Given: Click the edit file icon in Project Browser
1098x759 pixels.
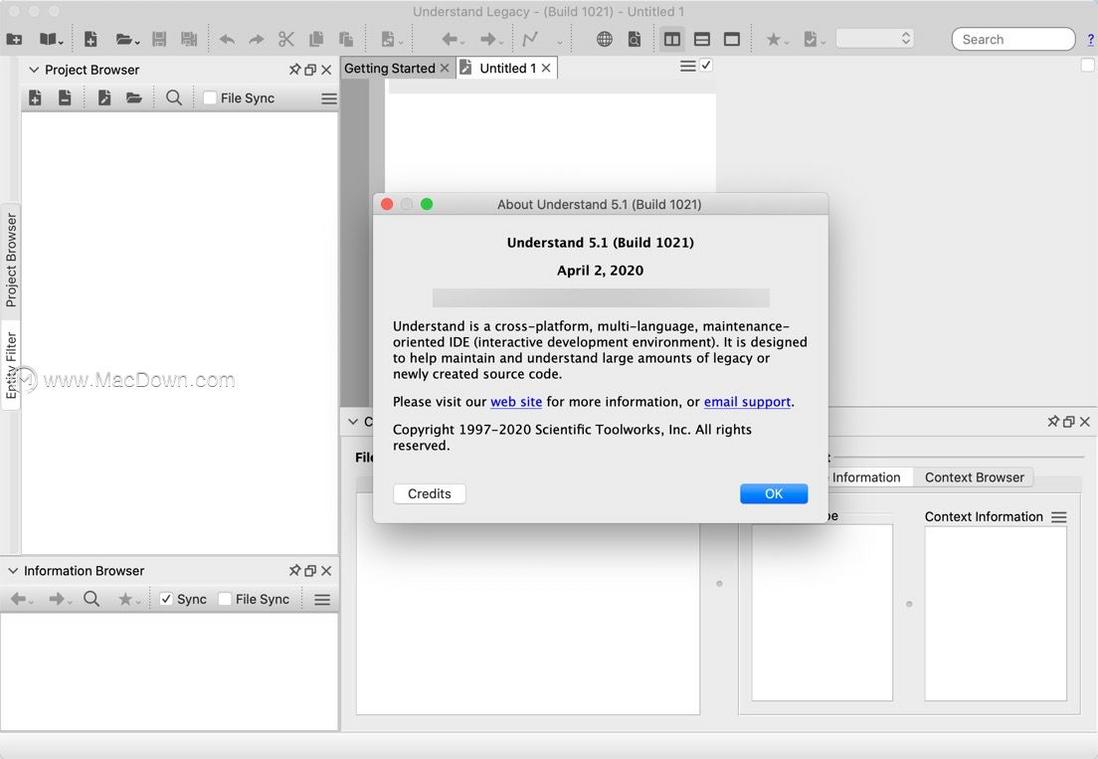Looking at the screenshot, I should click(x=104, y=98).
